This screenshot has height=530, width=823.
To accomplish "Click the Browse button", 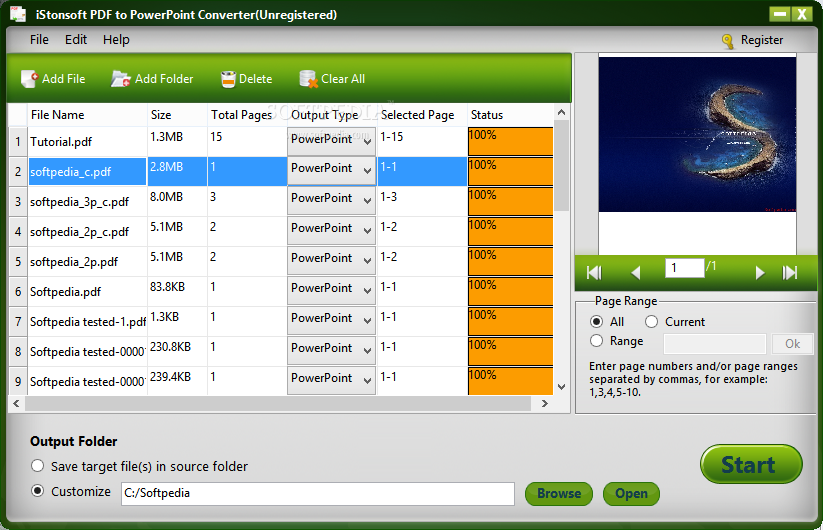I will pyautogui.click(x=559, y=494).
